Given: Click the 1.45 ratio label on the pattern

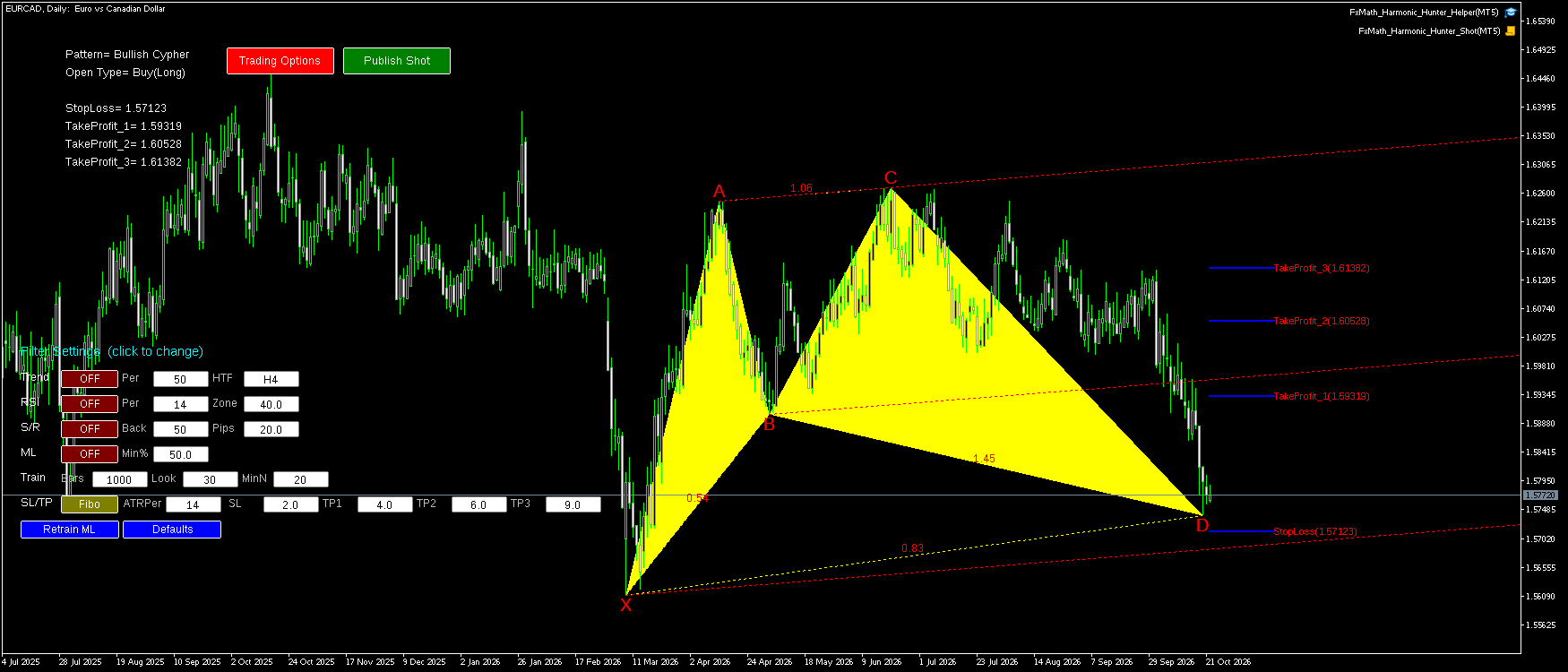Looking at the screenshot, I should [985, 459].
